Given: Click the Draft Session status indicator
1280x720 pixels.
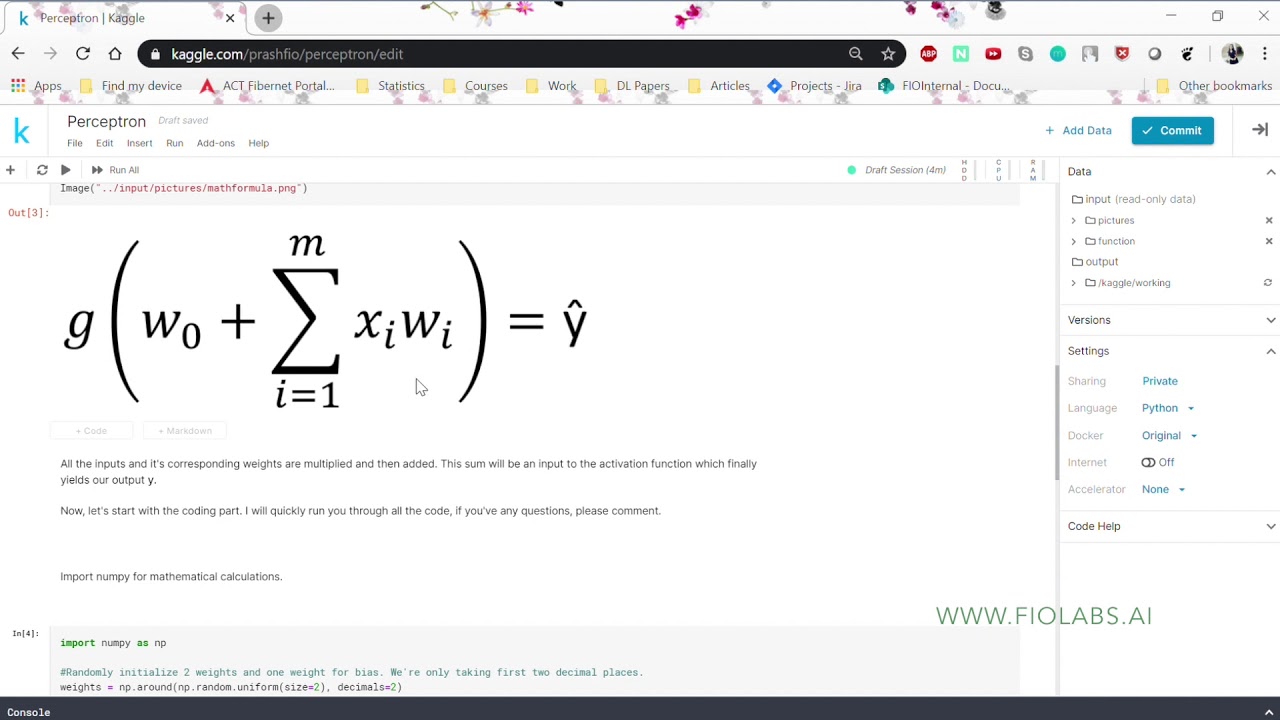Looking at the screenshot, I should (x=896, y=170).
